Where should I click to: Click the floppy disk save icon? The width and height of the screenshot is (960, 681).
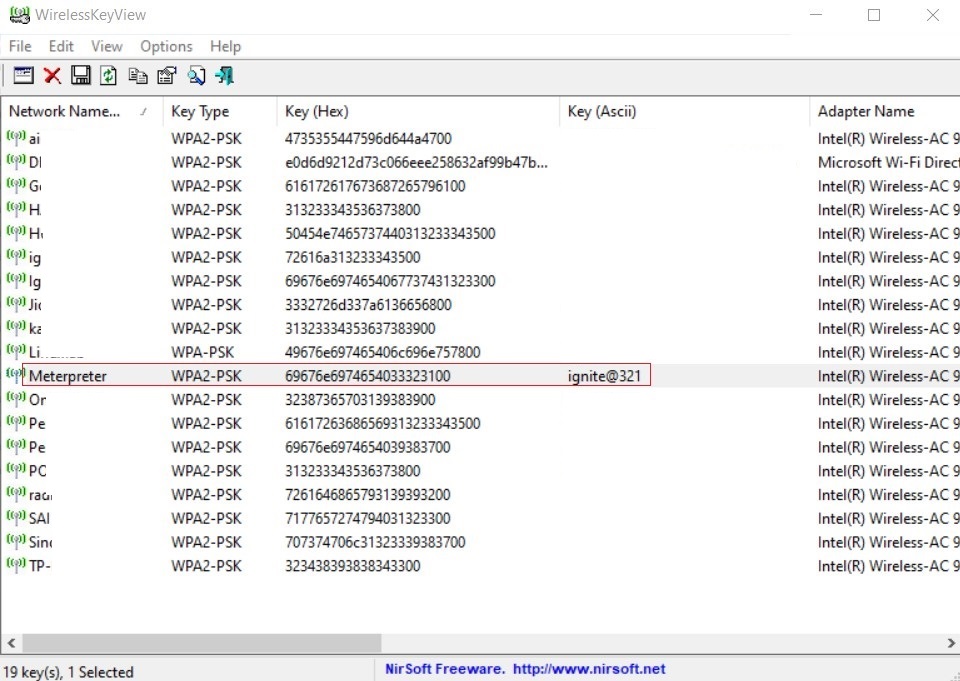coord(80,75)
